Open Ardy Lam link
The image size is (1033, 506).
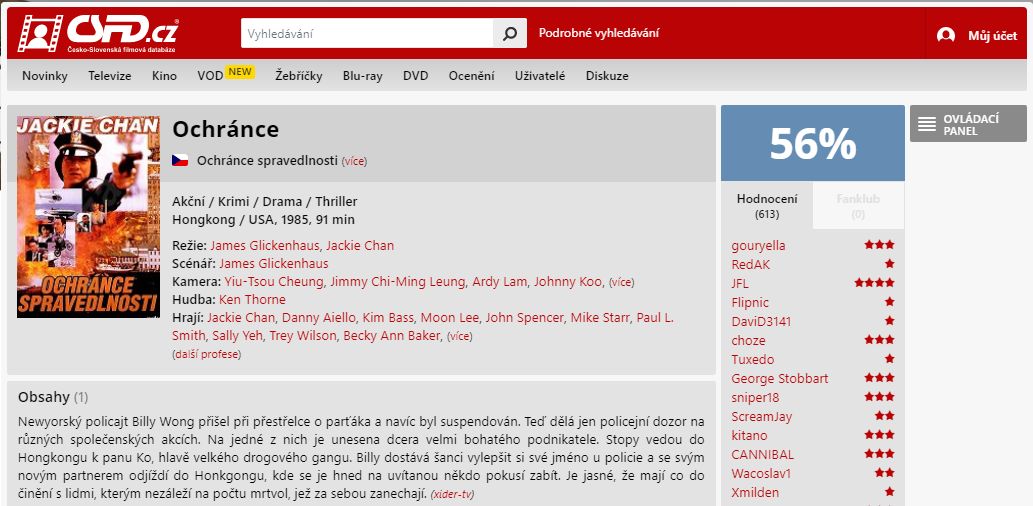501,282
